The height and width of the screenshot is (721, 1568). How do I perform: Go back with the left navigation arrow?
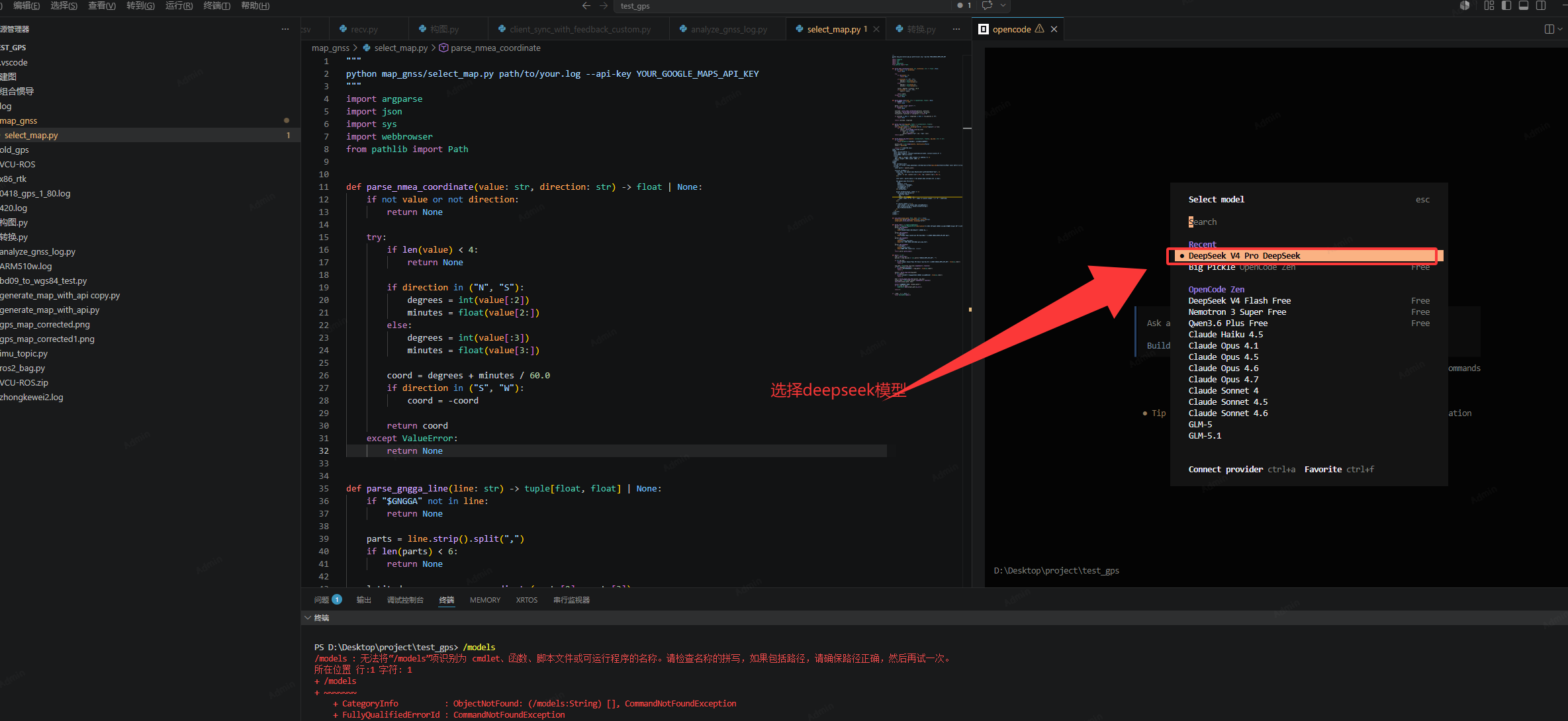(586, 5)
